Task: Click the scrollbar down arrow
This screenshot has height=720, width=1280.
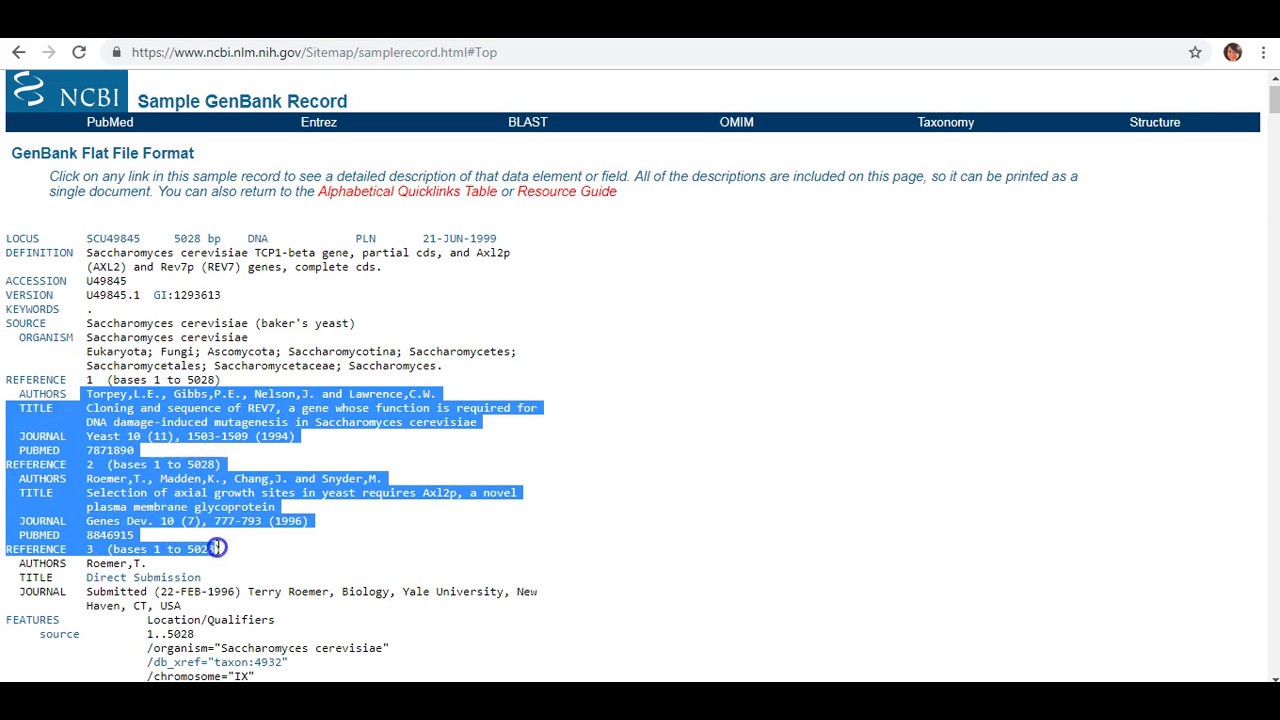Action: 1273,679
